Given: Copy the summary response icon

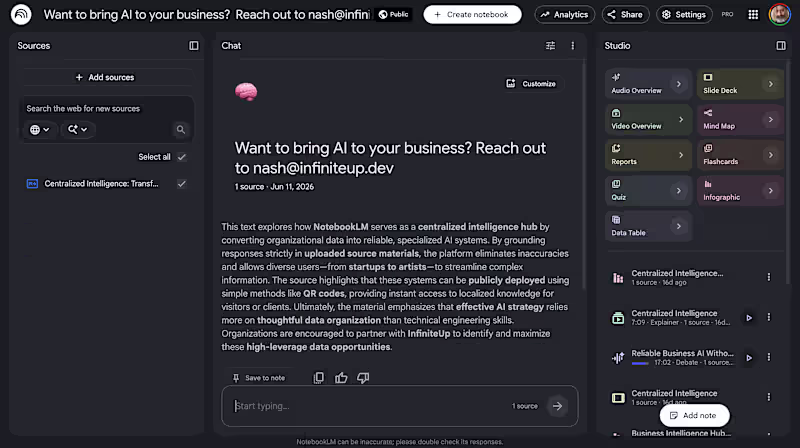Looking at the screenshot, I should tap(318, 378).
